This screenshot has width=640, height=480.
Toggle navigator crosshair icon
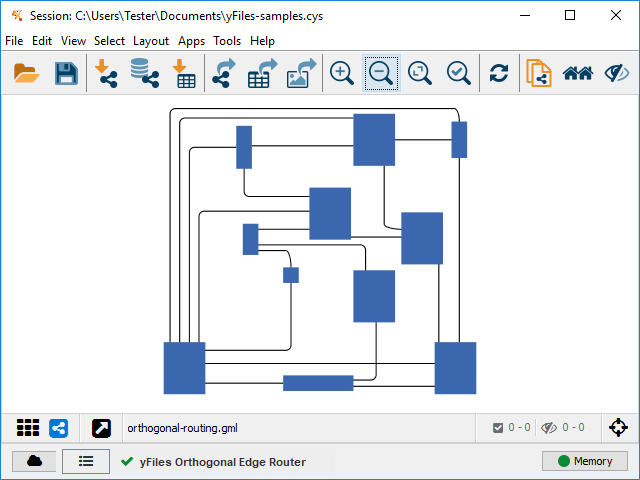click(x=618, y=427)
